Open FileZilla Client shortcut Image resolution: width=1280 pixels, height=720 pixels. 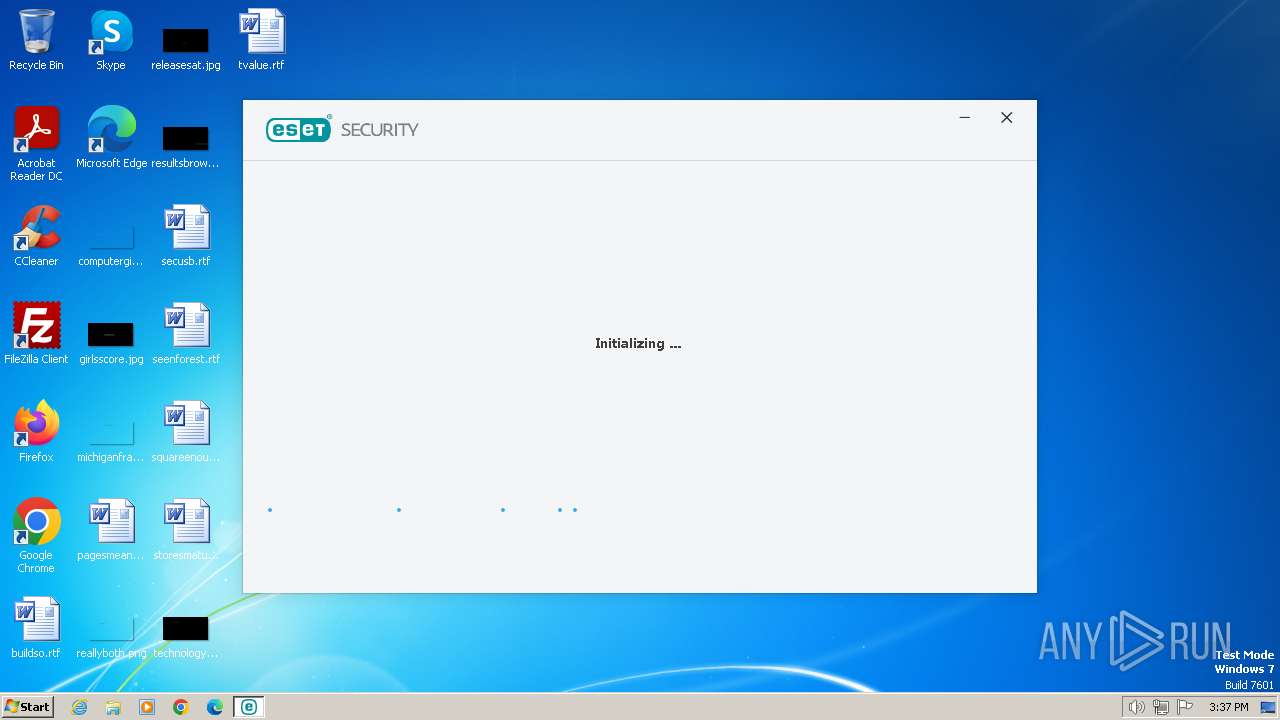coord(36,334)
